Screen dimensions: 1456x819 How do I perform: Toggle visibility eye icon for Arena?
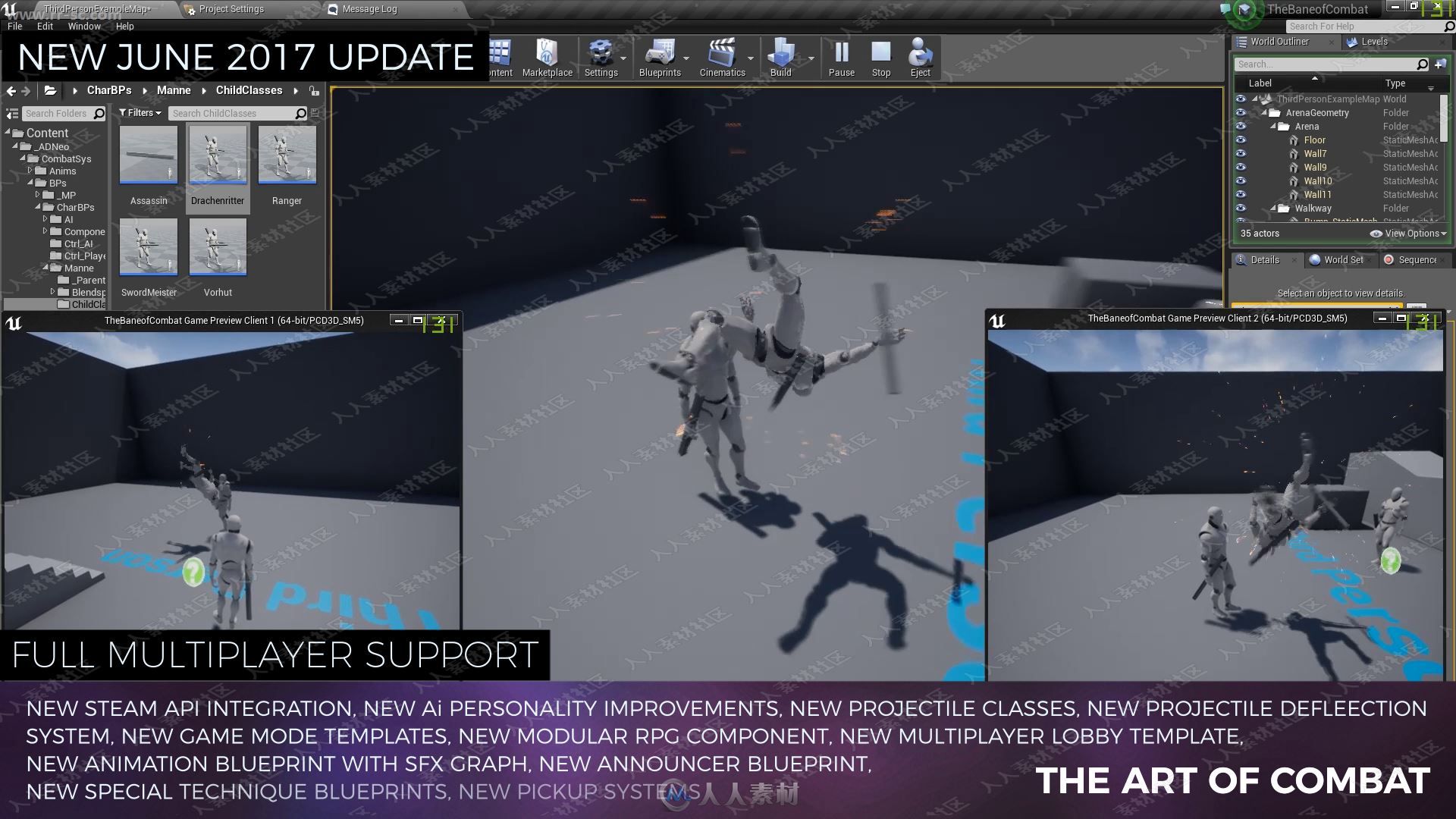(x=1240, y=126)
